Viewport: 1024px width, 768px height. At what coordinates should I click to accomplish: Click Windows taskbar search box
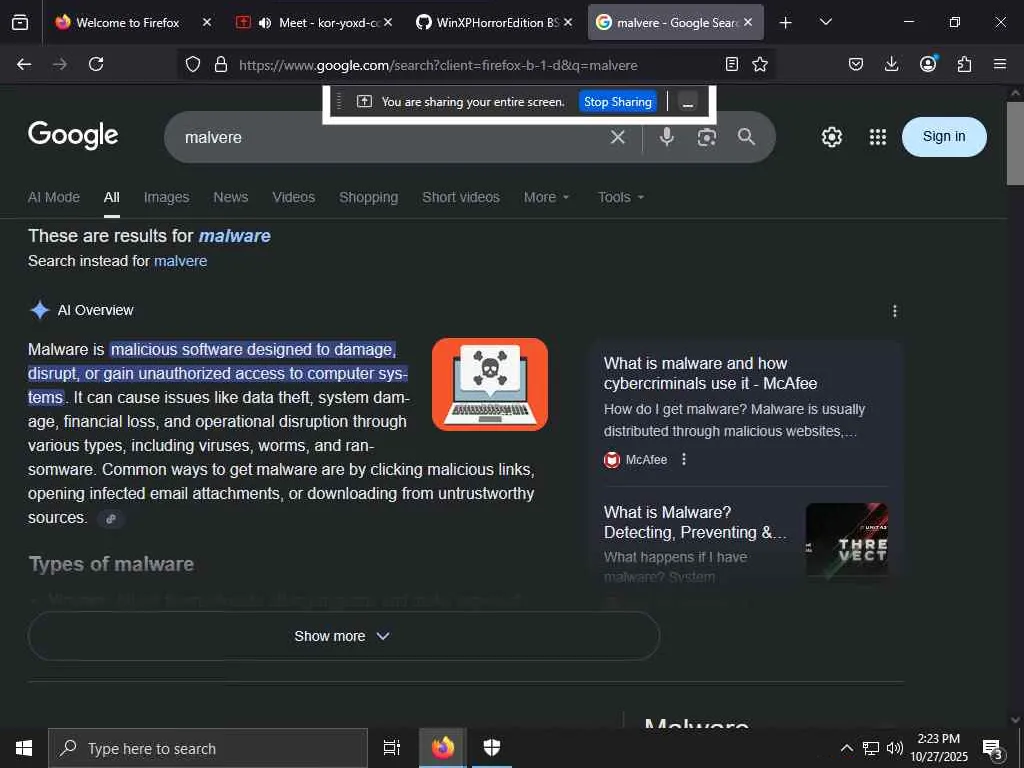point(208,748)
